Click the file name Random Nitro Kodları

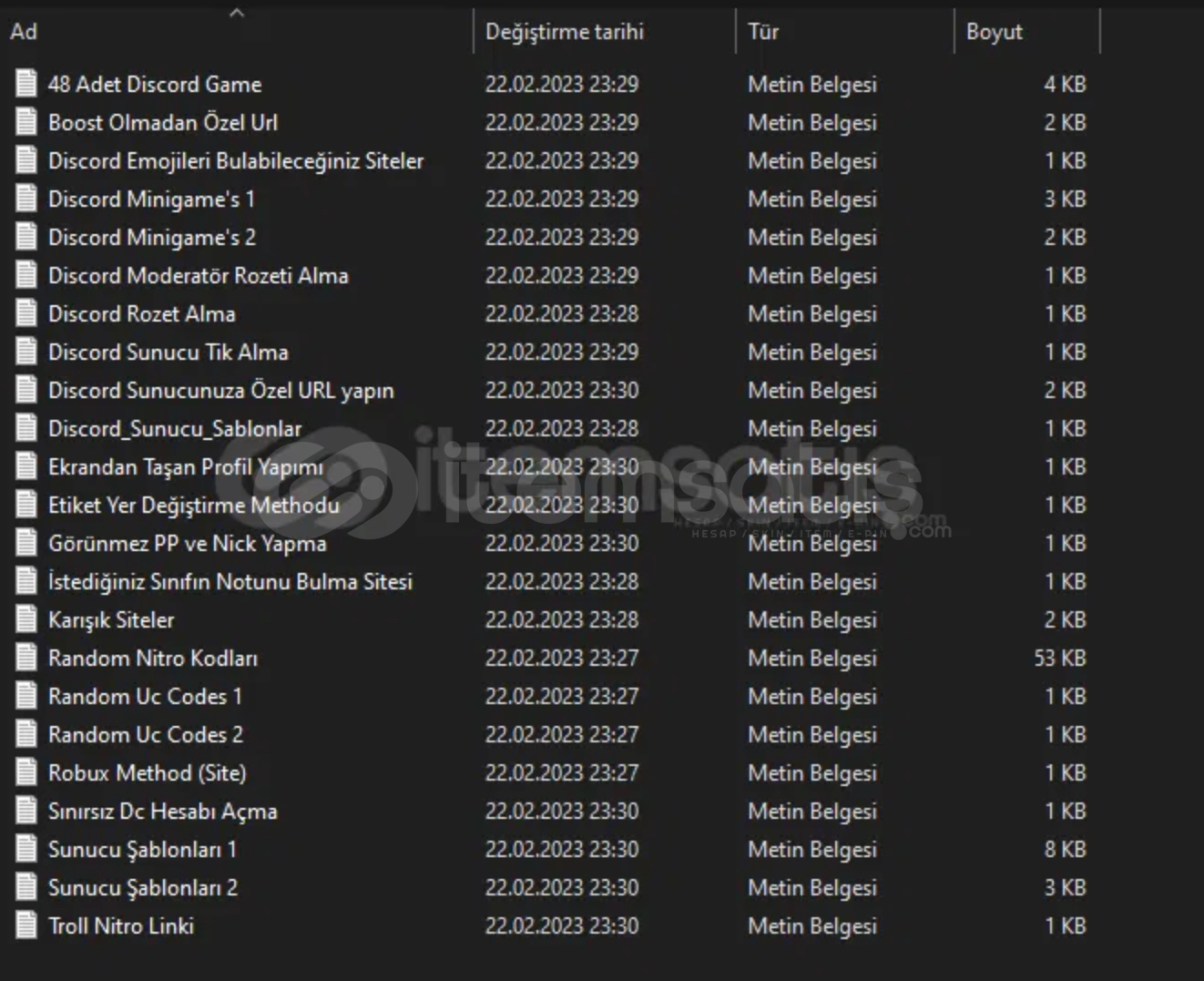coord(153,658)
